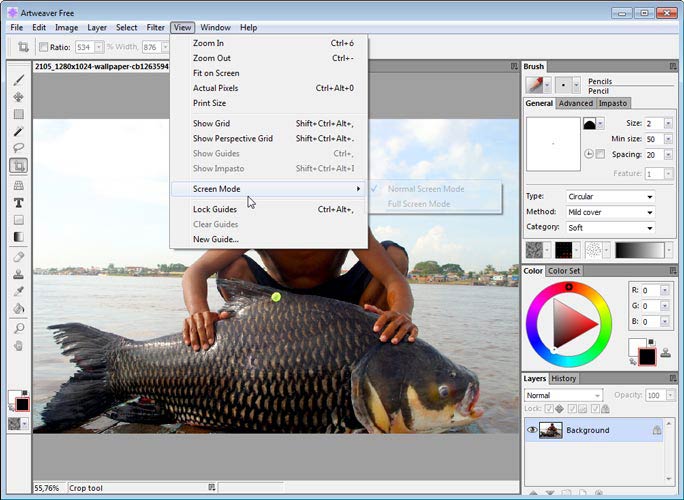Click the Fit on Screen menu entry
Viewport: 684px width, 500px height.
(216, 73)
